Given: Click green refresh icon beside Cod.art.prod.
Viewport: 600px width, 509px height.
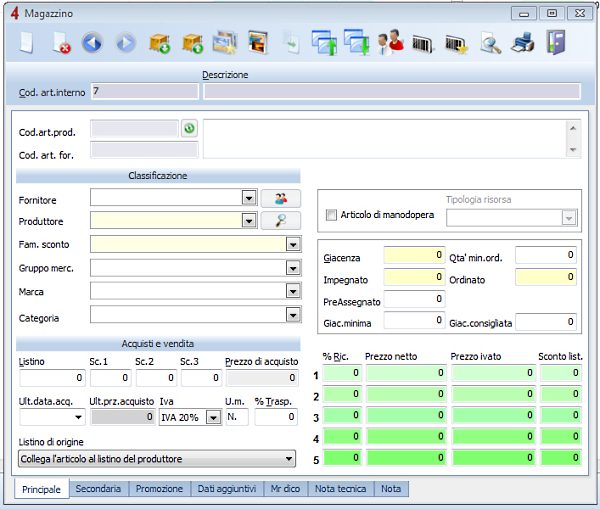Looking at the screenshot, I should point(189,128).
